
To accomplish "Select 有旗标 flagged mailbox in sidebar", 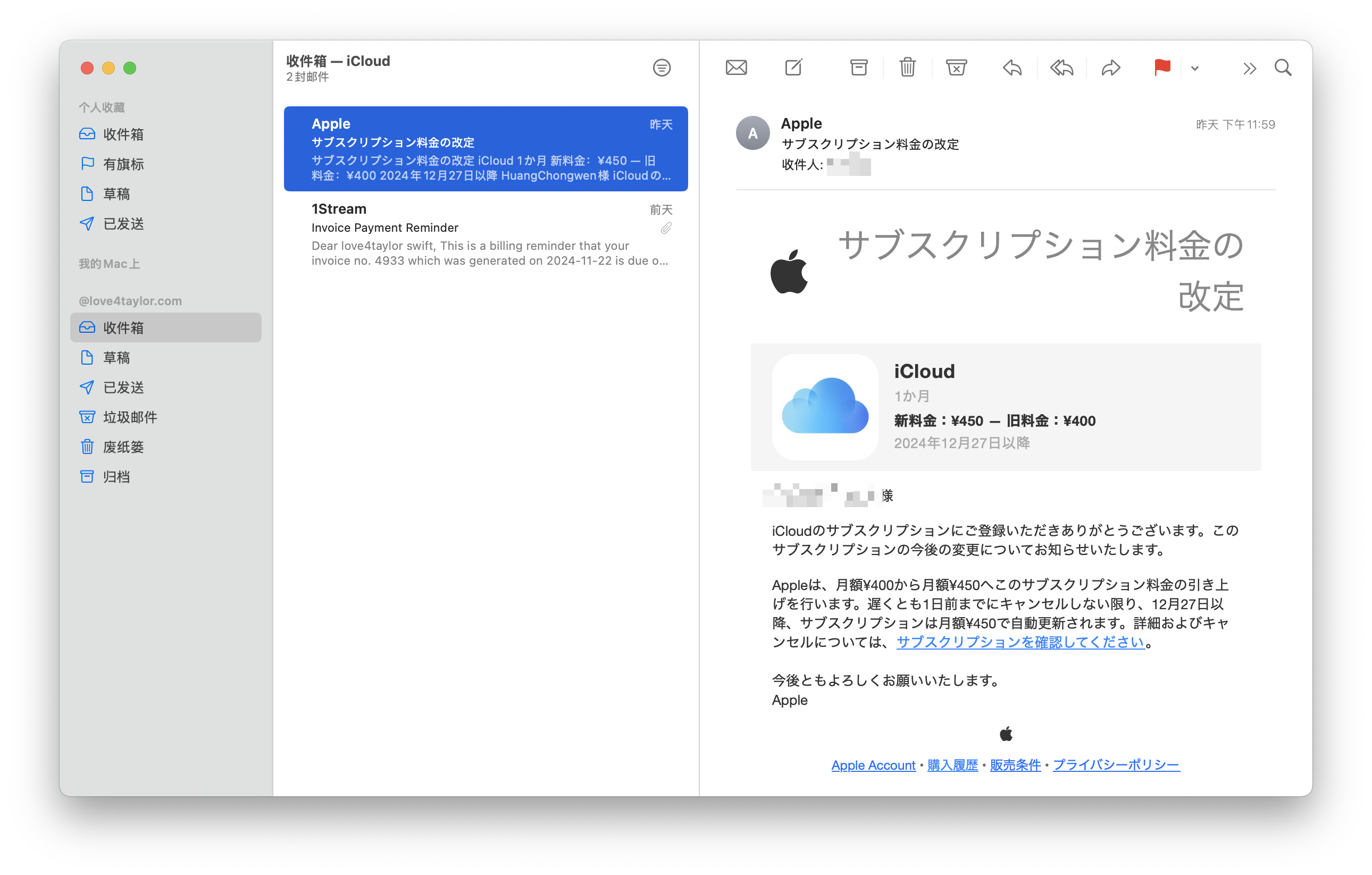I will tap(123, 164).
